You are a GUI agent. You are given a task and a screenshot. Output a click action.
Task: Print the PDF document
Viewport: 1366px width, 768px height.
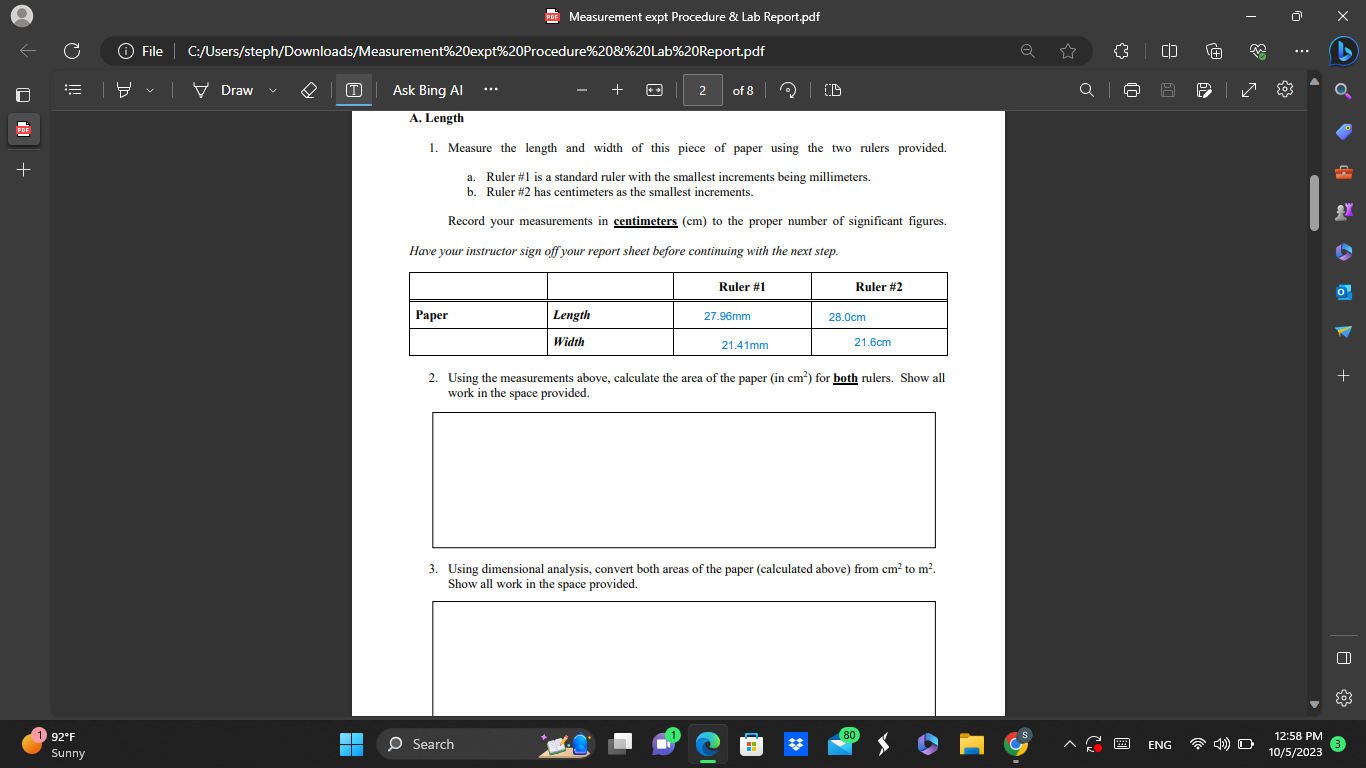click(1130, 90)
